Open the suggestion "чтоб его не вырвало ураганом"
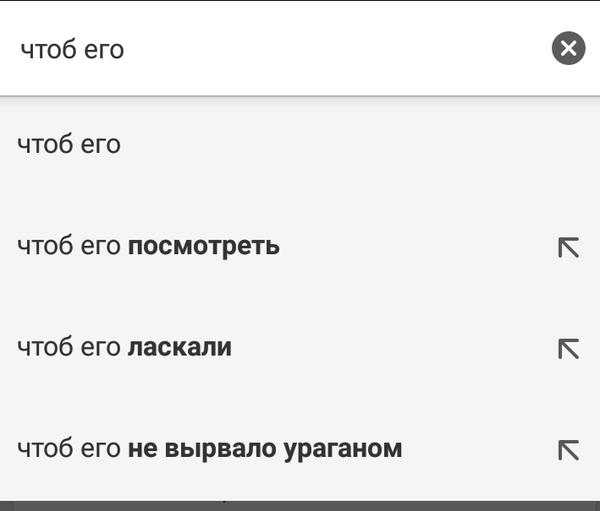Image resolution: width=600 pixels, height=511 pixels. click(210, 449)
